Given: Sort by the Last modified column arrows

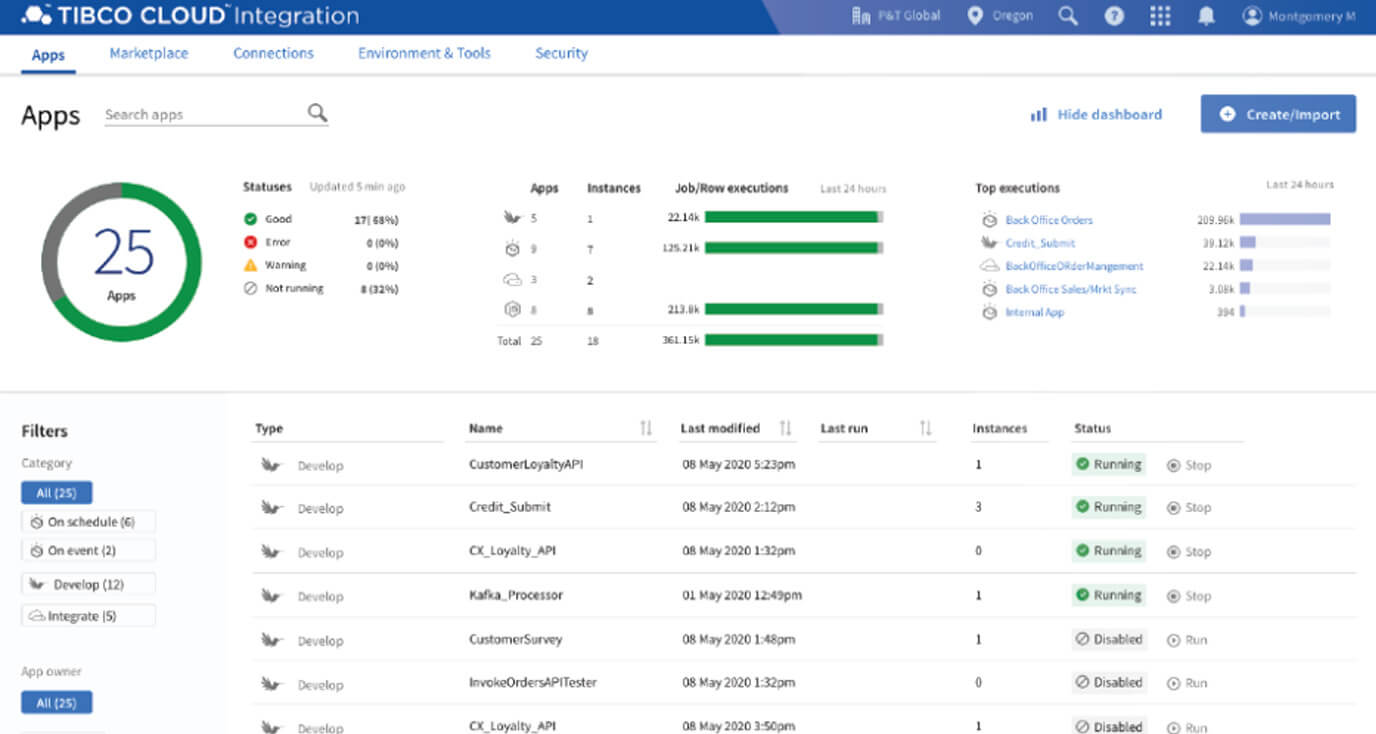Looking at the screenshot, I should click(786, 428).
